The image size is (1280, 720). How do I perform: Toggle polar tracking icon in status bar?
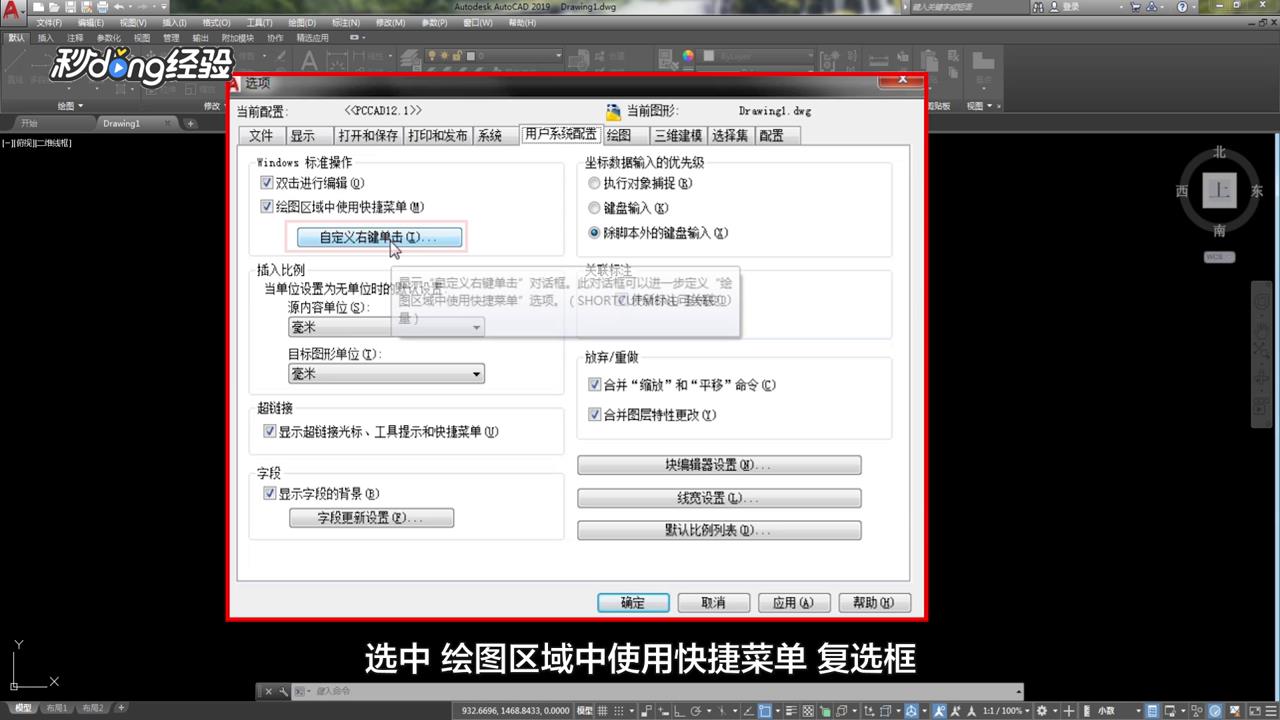click(x=695, y=710)
